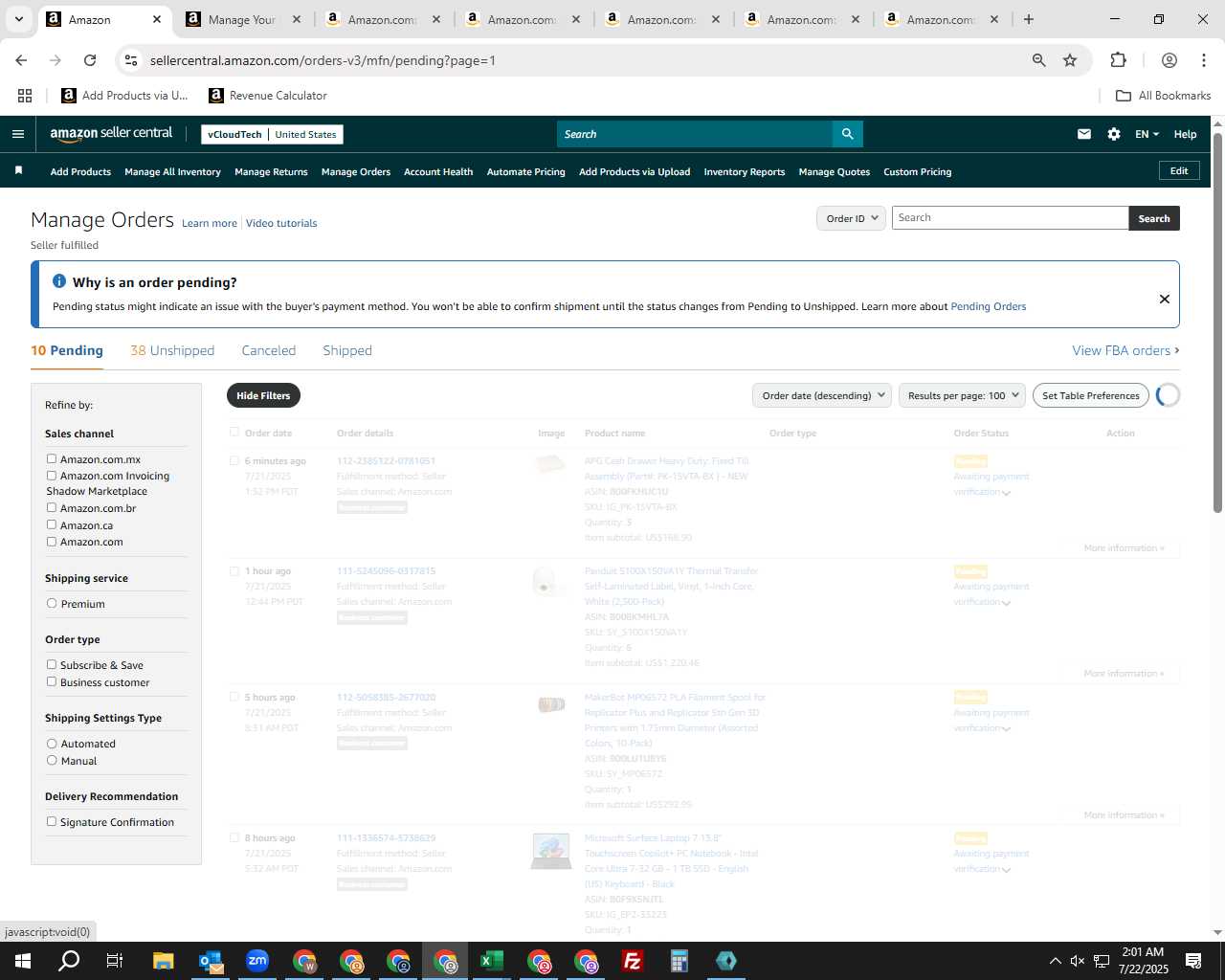Check the Amazon.com.br sales channel

tap(52, 508)
